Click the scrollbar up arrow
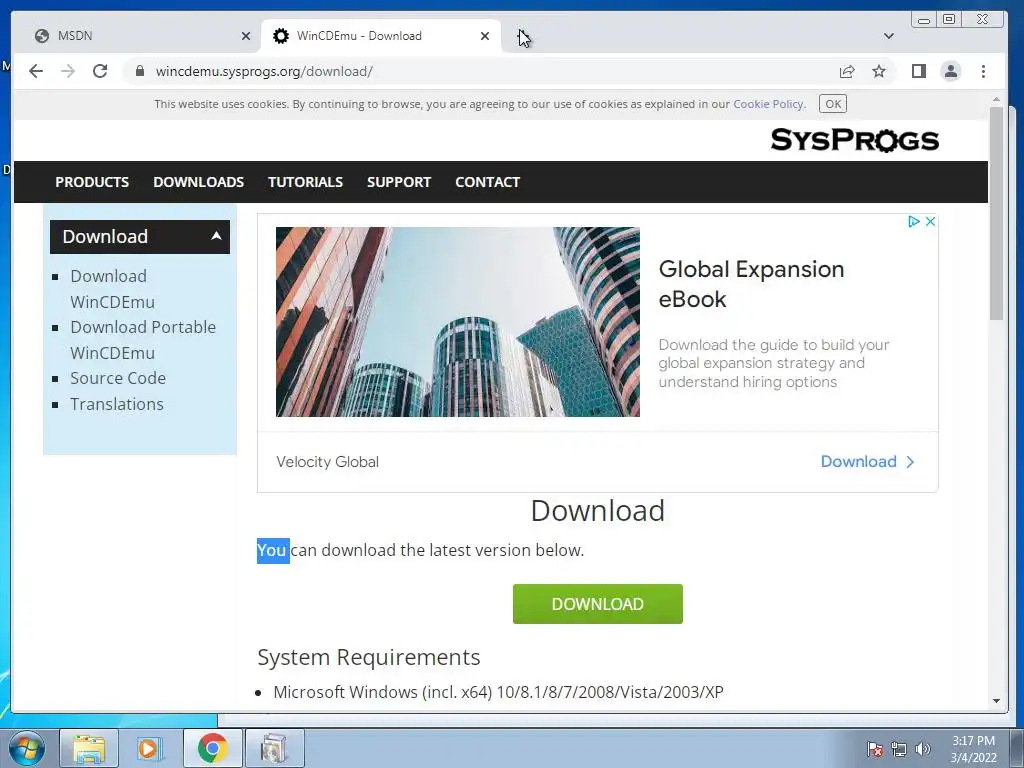Viewport: 1024px width, 768px height. coord(996,99)
